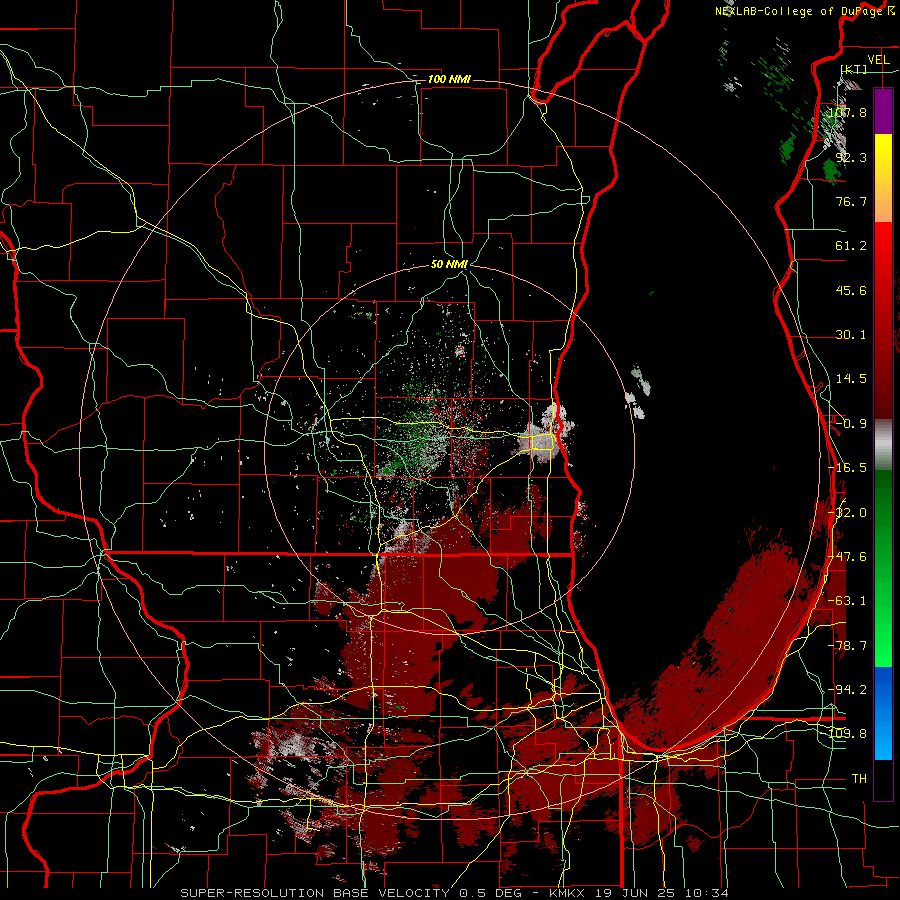This screenshot has width=900, height=900.
Task: Pick the gray near-zero segment of the color bar
Action: [x=883, y=445]
